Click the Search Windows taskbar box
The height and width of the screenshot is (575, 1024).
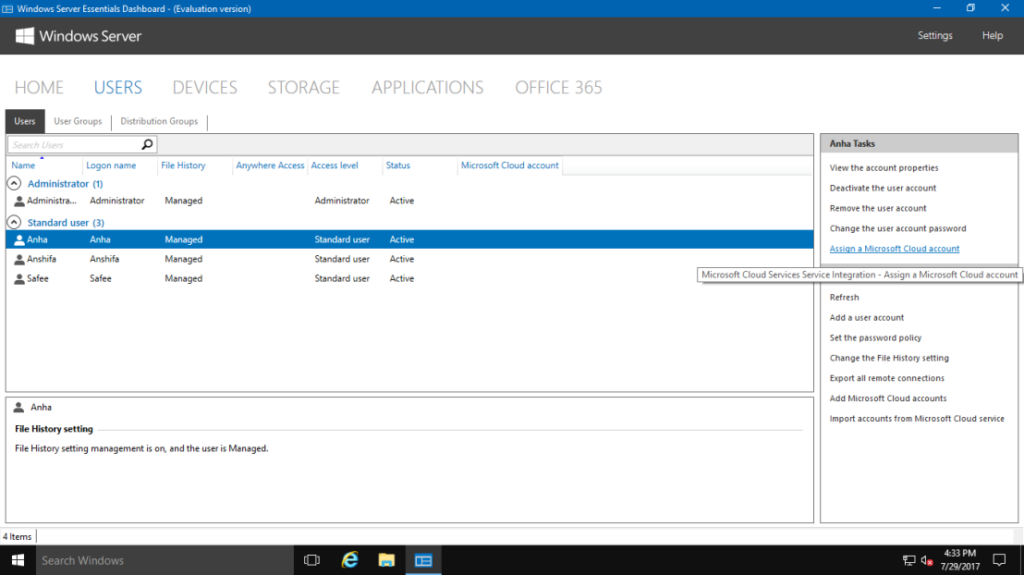point(165,560)
